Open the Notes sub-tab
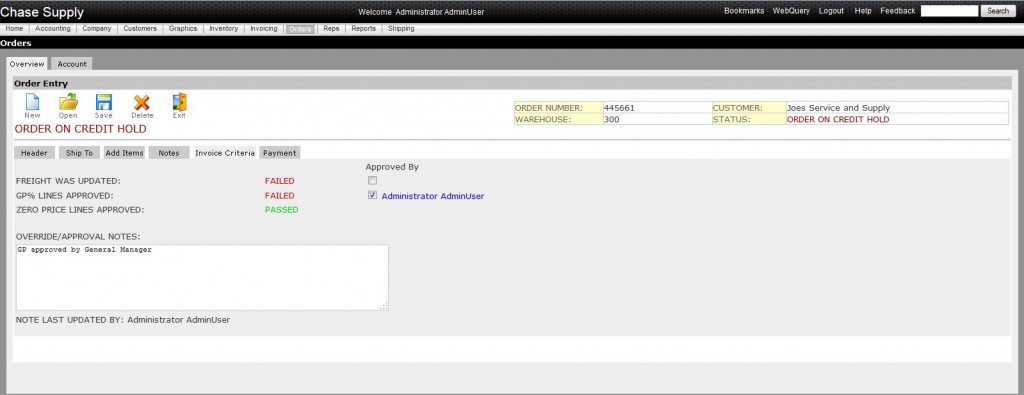This screenshot has width=1024, height=395. click(x=168, y=153)
